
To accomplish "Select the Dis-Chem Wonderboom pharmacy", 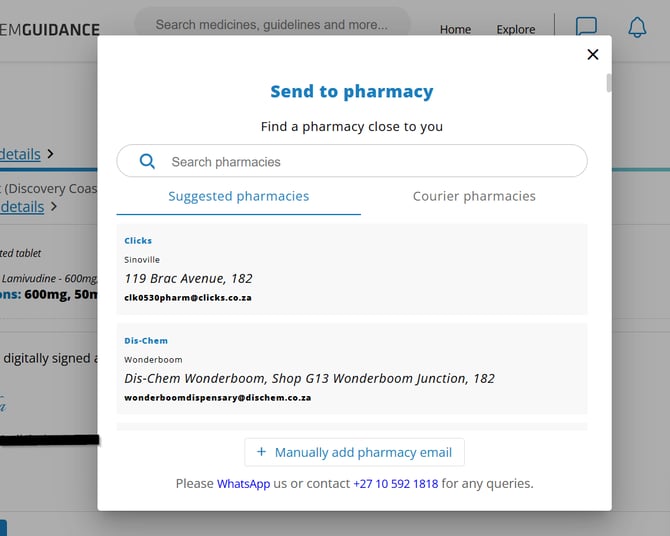I will tap(351, 369).
